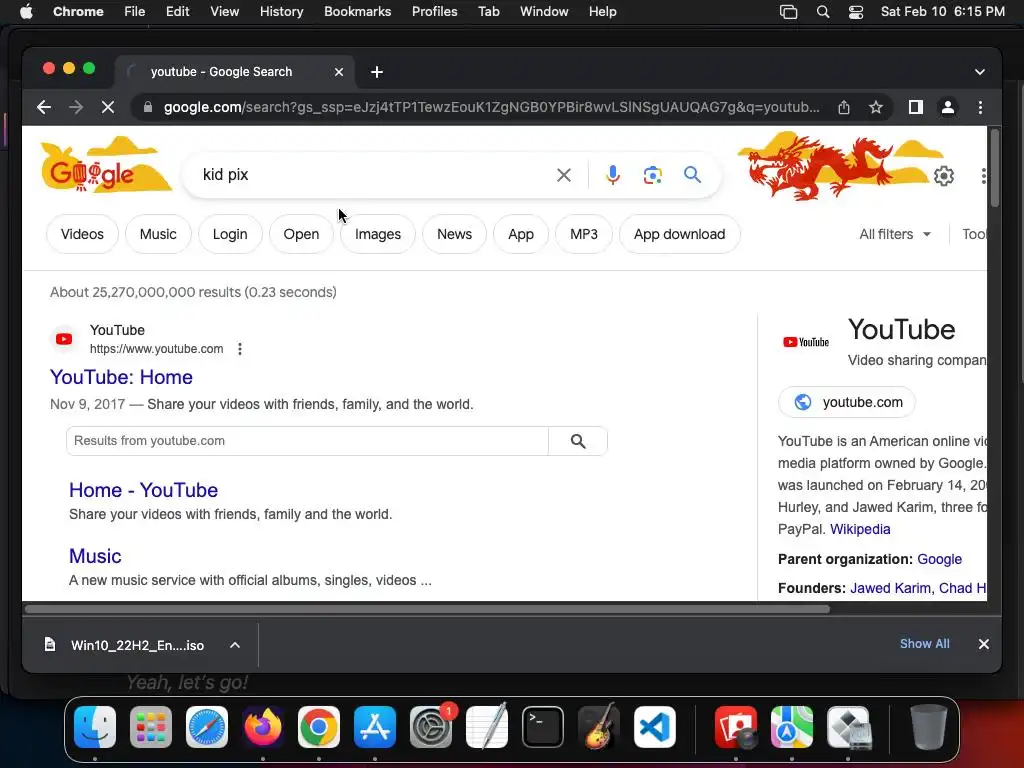Open the Google parent organization link
1024x768 pixels.
click(940, 560)
